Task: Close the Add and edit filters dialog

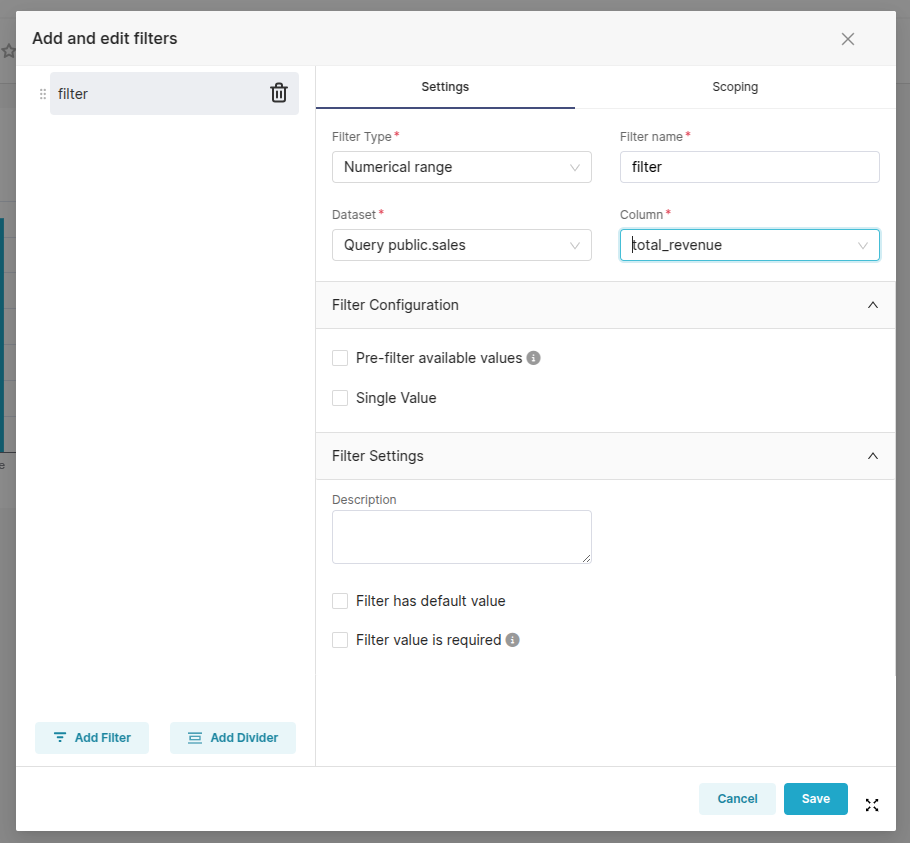Action: pos(848,39)
